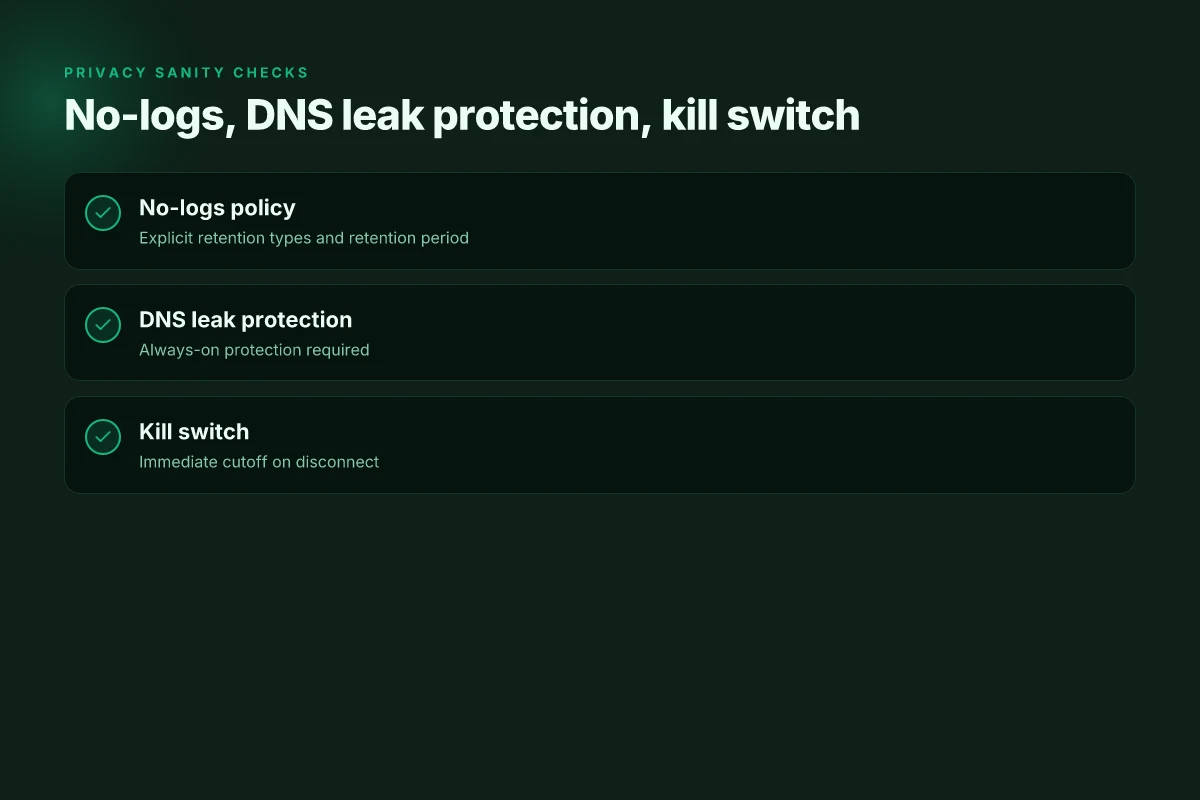This screenshot has width=1200, height=800.
Task: Click the No-logs policy checkmark icon
Action: [x=103, y=213]
